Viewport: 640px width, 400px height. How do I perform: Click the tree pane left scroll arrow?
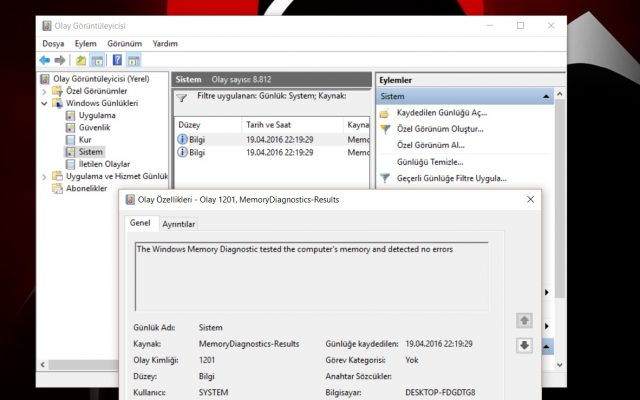(43, 364)
